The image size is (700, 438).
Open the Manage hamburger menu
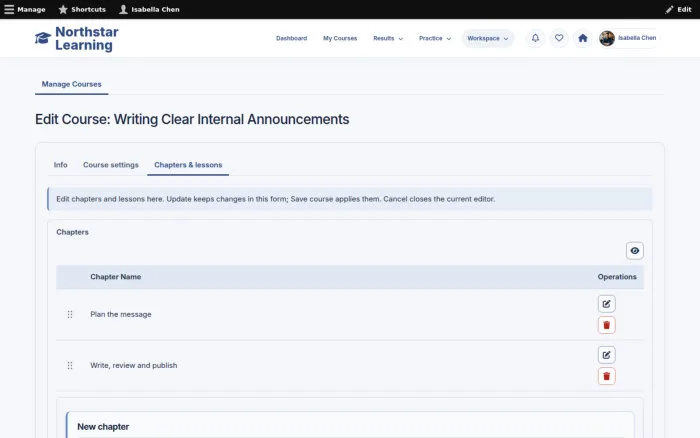[25, 9]
